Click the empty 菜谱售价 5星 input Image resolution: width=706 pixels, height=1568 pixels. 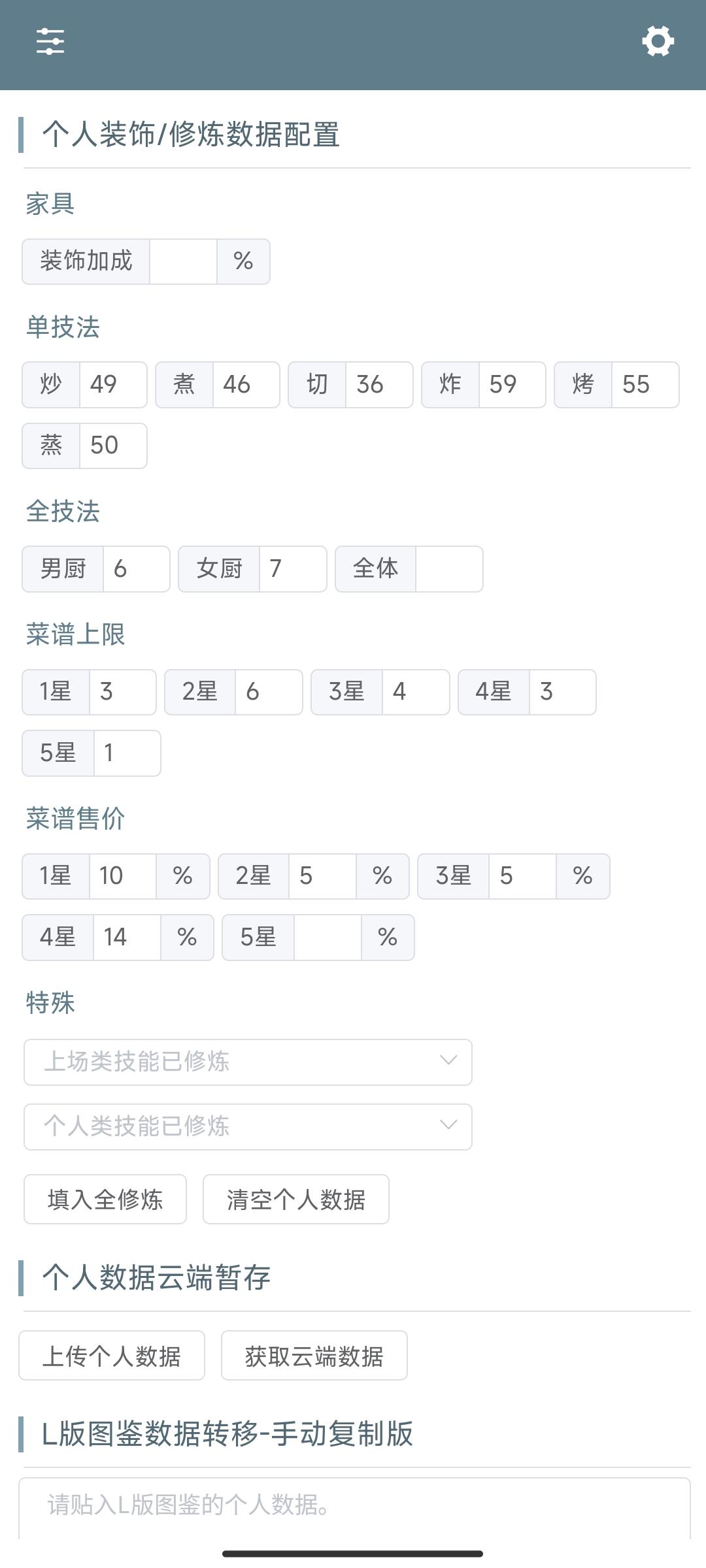pyautogui.click(x=328, y=938)
